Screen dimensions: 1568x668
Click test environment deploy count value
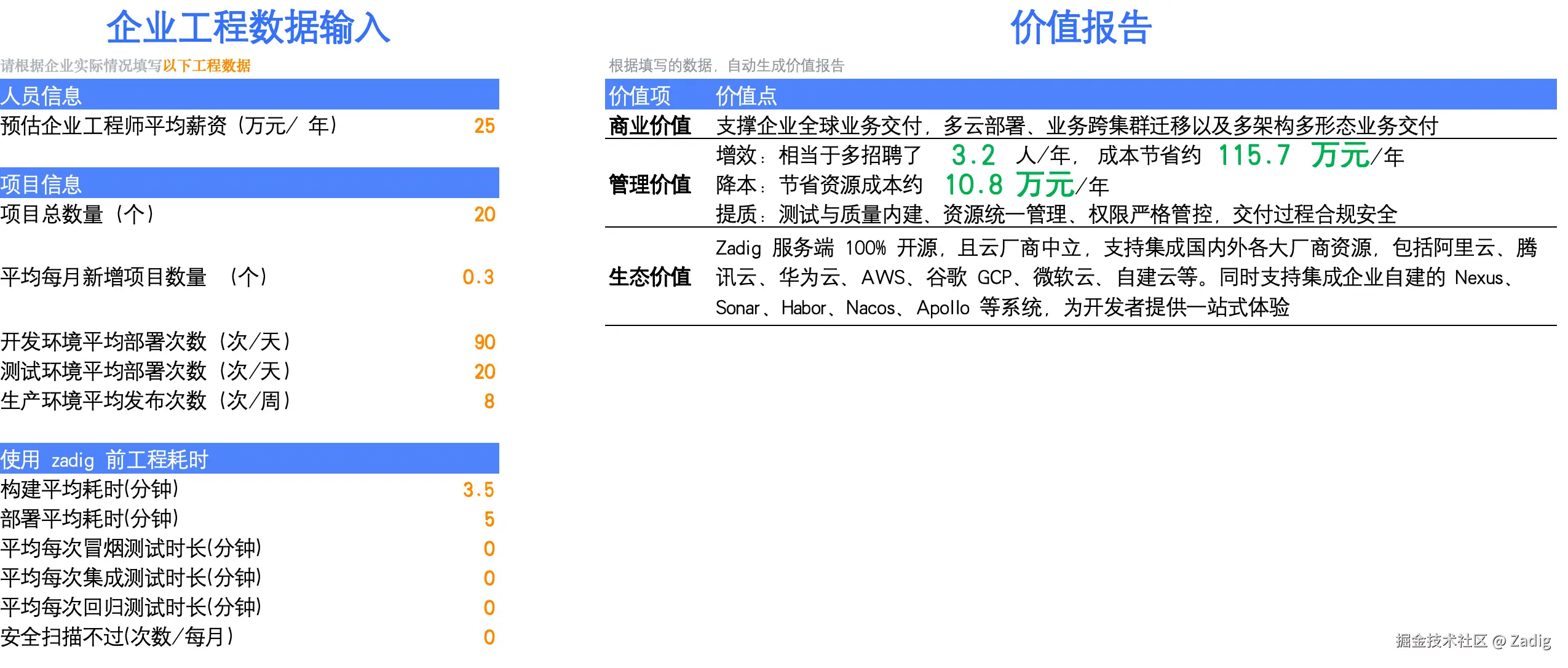point(484,372)
